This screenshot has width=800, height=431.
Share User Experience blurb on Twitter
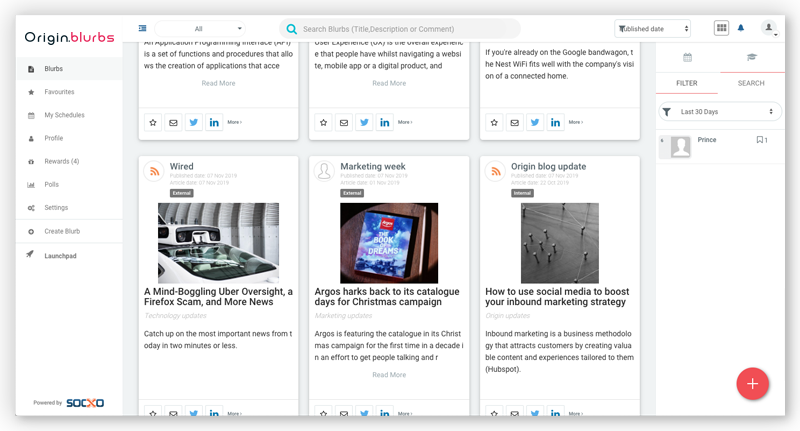pos(364,122)
